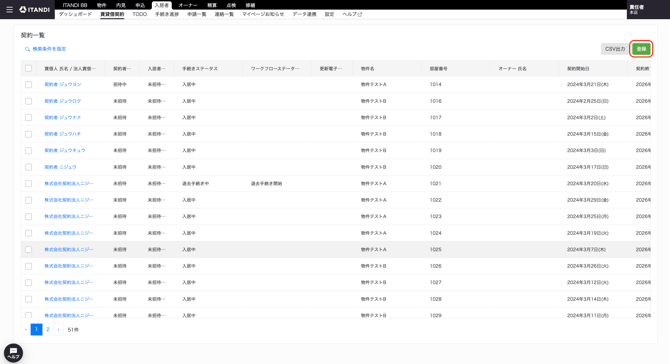
Task: Switch to the オーナー tab
Action: pos(188,5)
